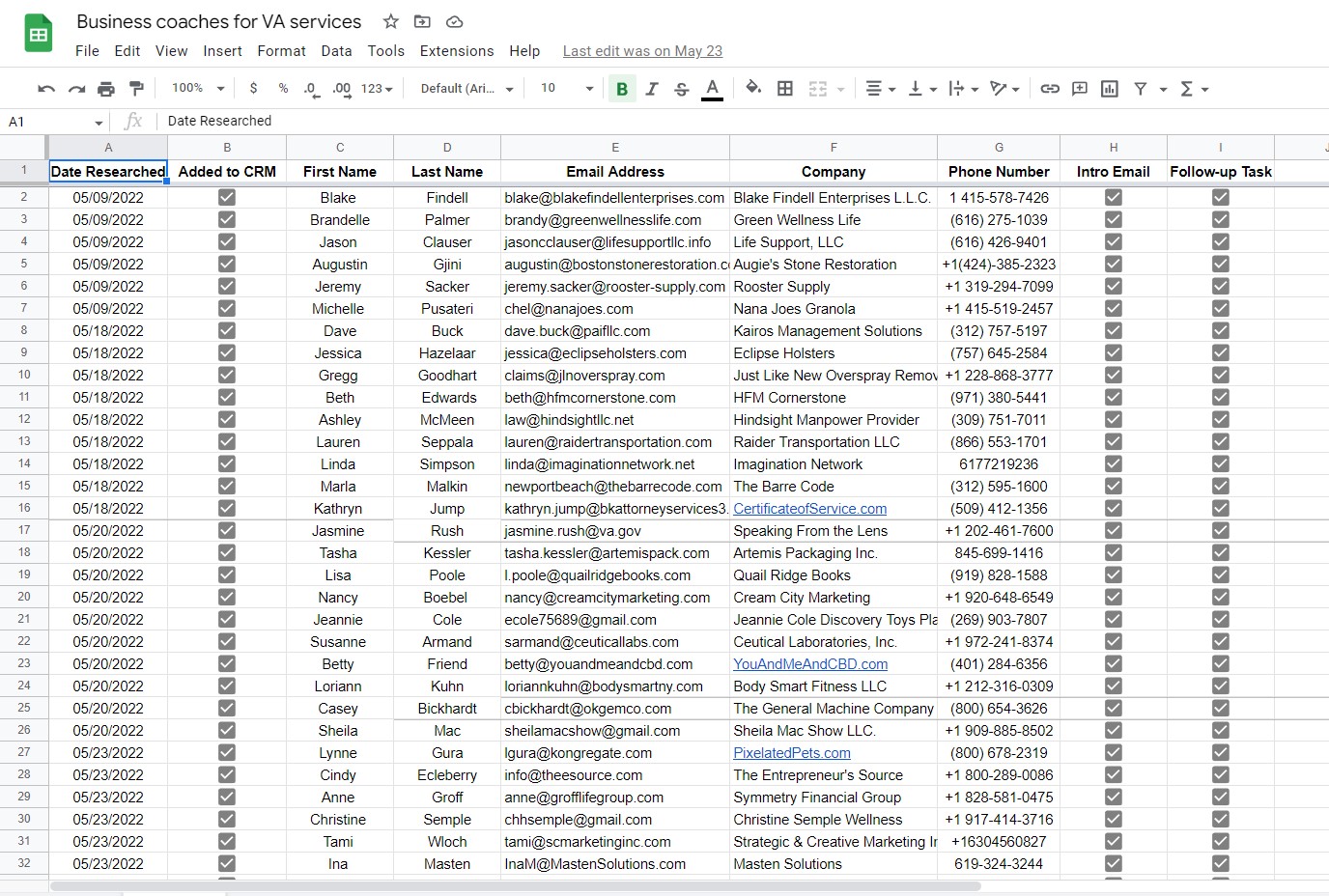Viewport: 1329px width, 896px height.
Task: Check the cloud save status icon
Action: pyautogui.click(x=454, y=21)
